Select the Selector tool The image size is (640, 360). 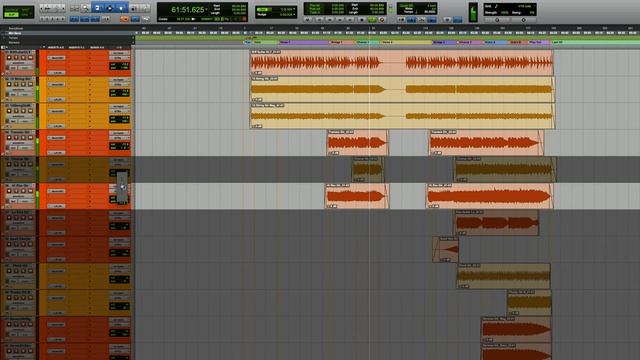(x=109, y=8)
